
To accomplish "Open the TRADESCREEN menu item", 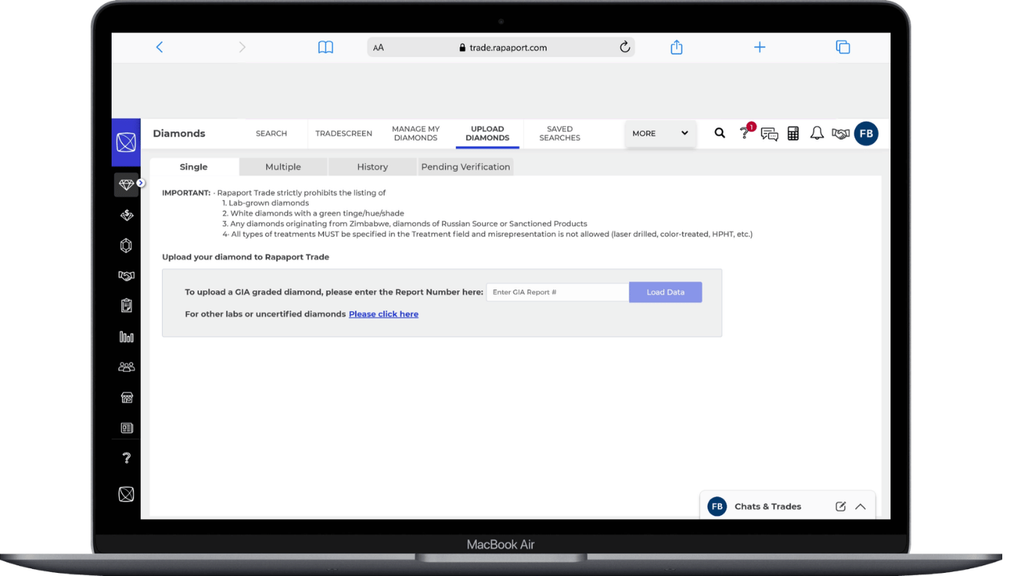I will pos(344,133).
